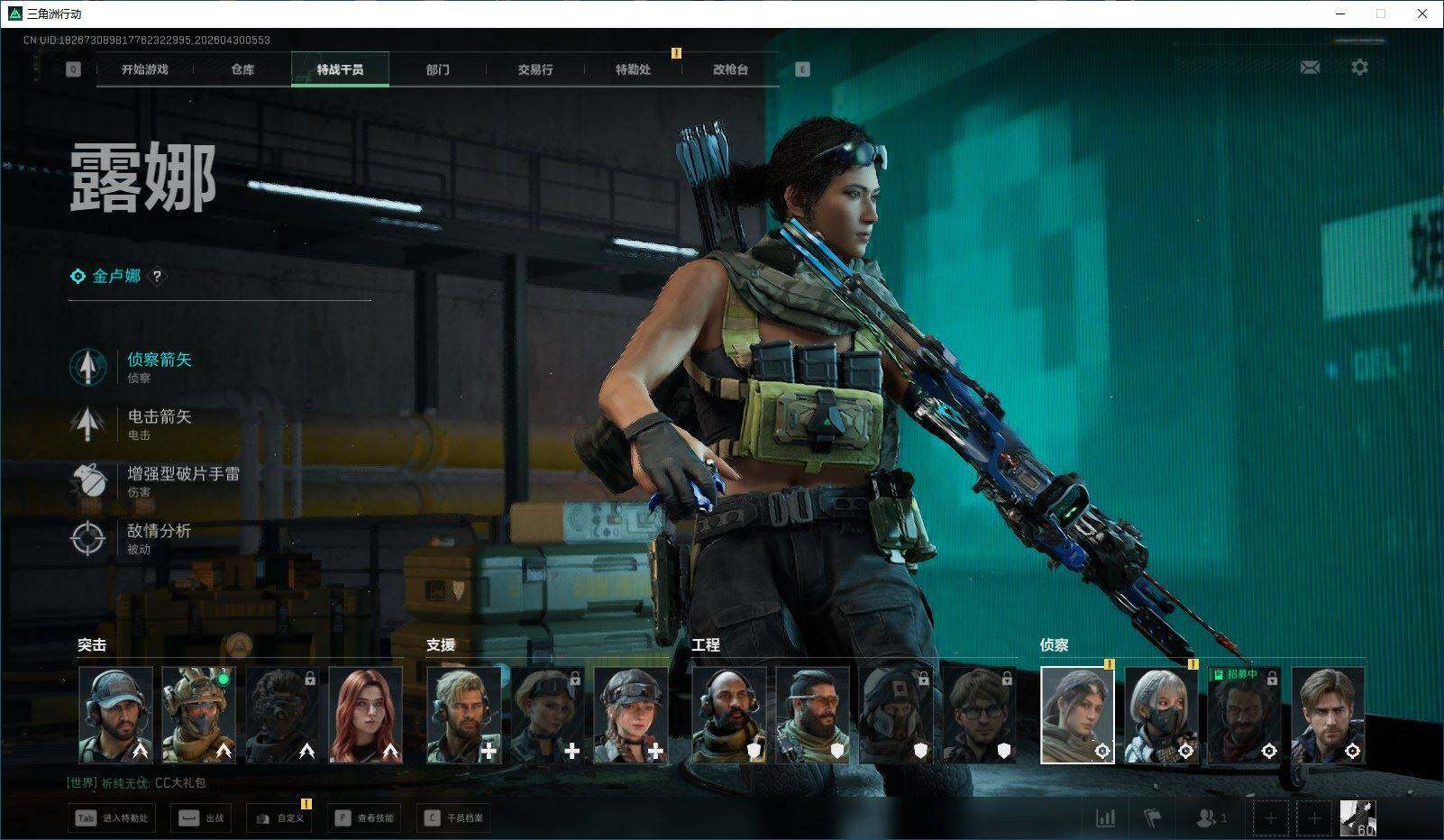Click the CN UID text at top left
1444x840 pixels.
click(x=147, y=40)
